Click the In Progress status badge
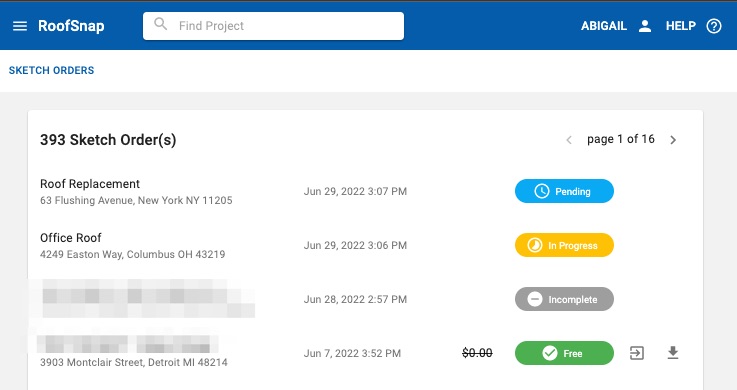This screenshot has height=390, width=737. point(564,245)
